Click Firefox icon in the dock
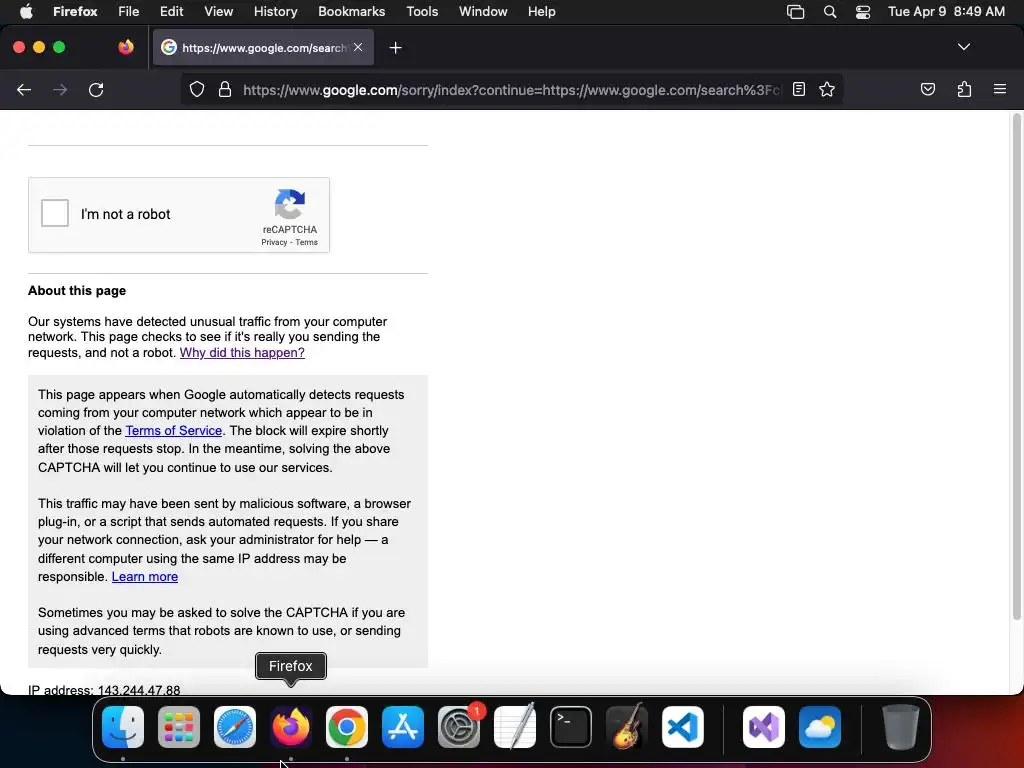 (x=291, y=727)
